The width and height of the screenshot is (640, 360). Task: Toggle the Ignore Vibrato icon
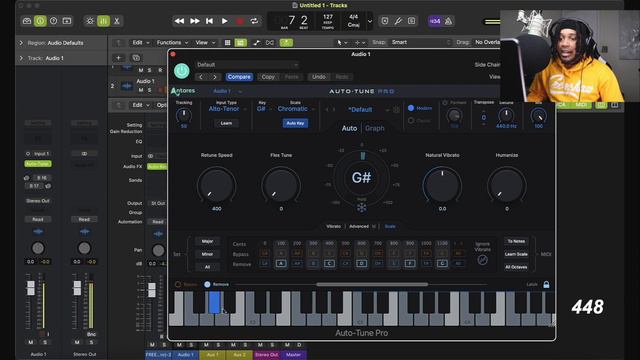482,260
